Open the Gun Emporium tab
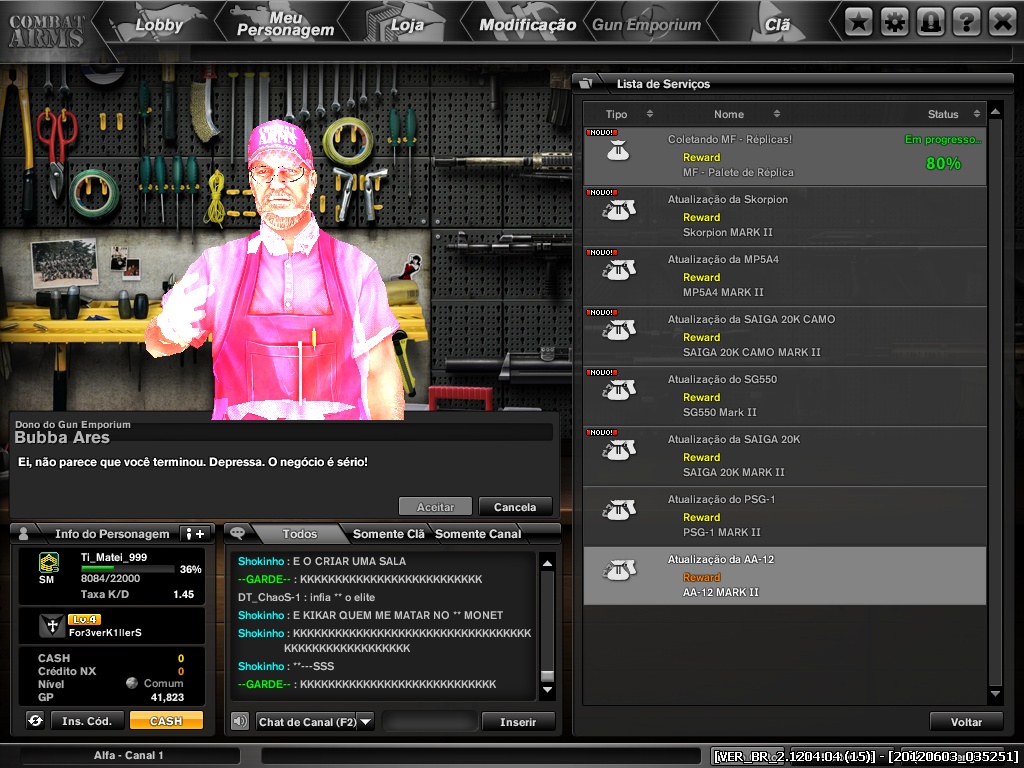This screenshot has width=1024, height=768. point(646,25)
